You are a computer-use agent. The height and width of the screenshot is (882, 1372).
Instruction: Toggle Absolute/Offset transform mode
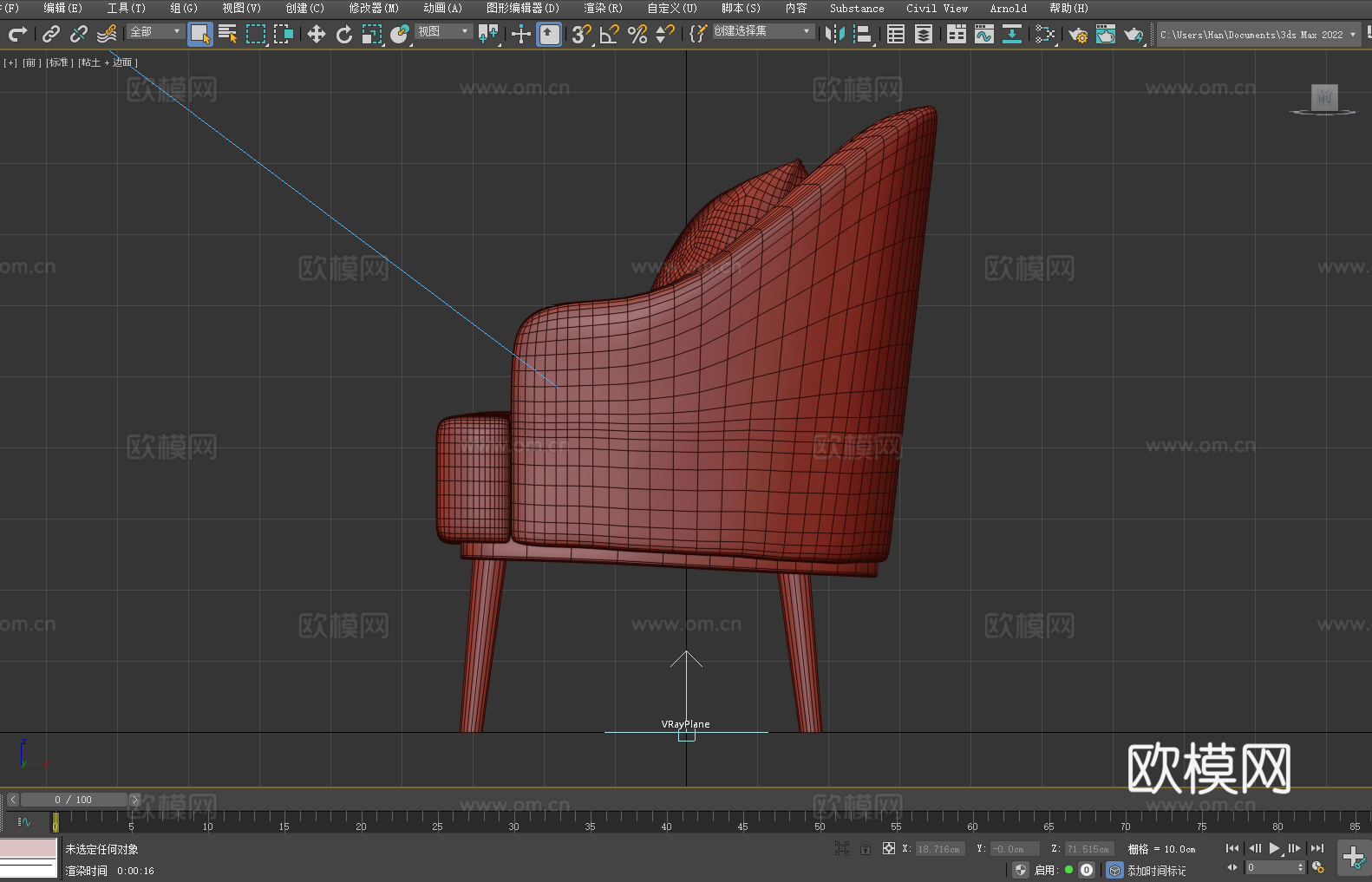pyautogui.click(x=888, y=848)
